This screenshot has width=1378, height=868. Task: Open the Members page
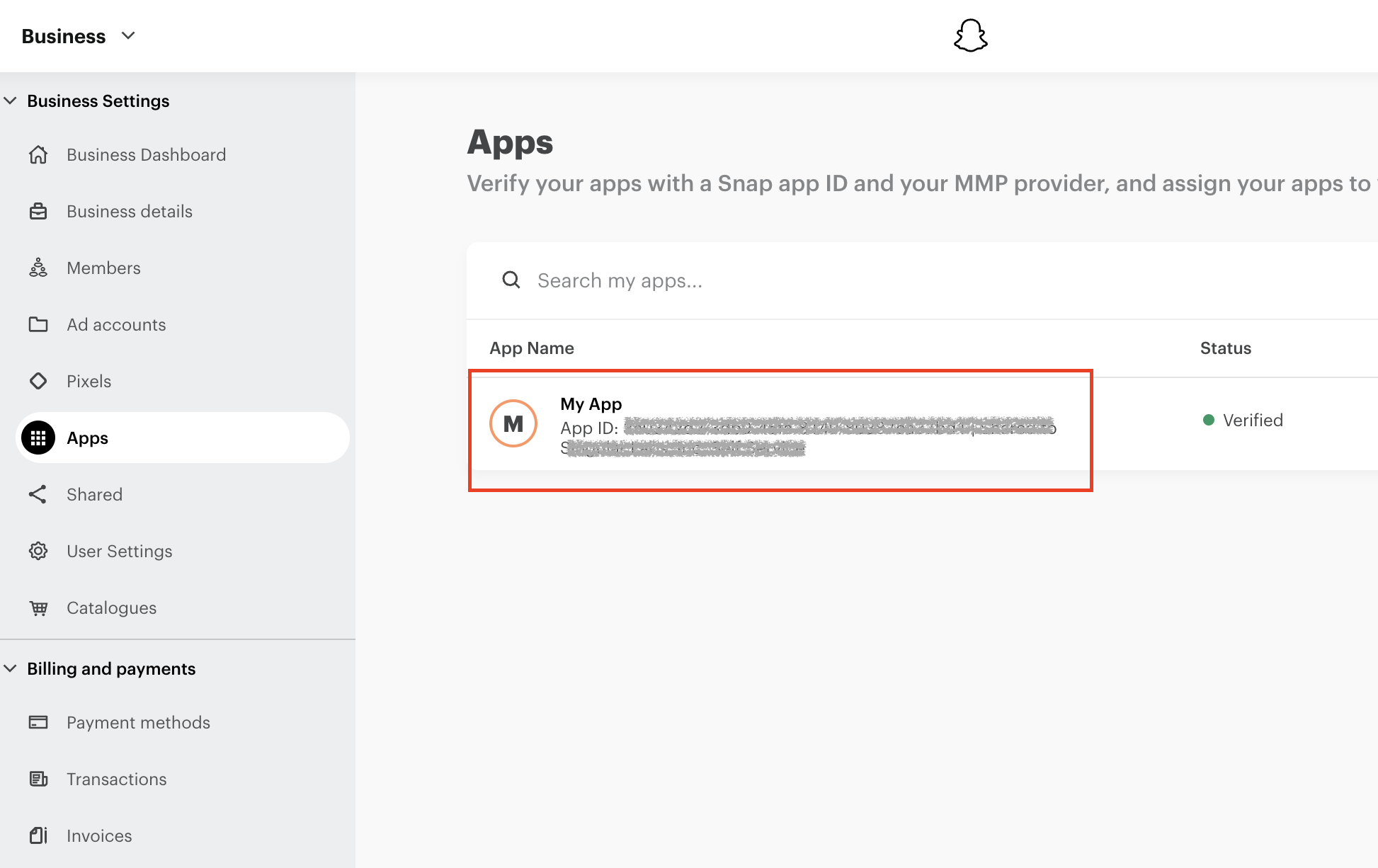pyautogui.click(x=103, y=268)
